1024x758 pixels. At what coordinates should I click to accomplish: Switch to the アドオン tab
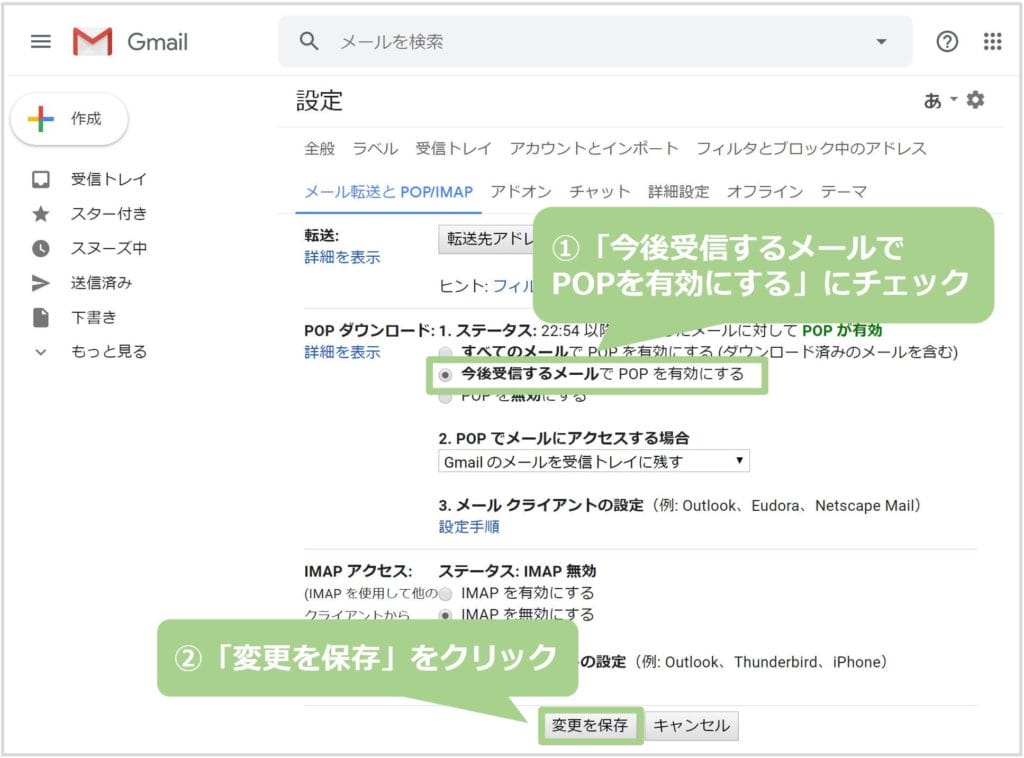pos(520,191)
